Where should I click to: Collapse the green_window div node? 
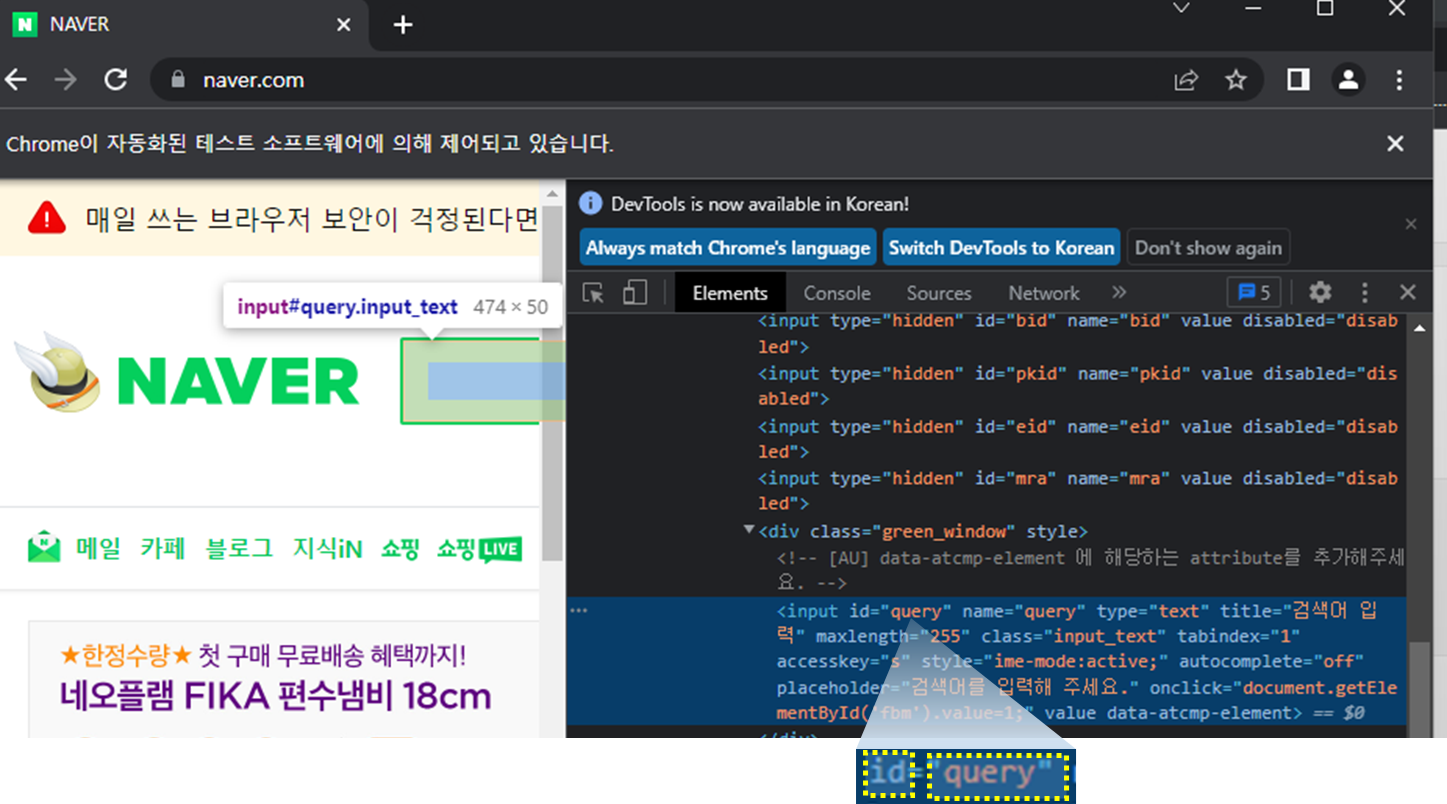749,529
